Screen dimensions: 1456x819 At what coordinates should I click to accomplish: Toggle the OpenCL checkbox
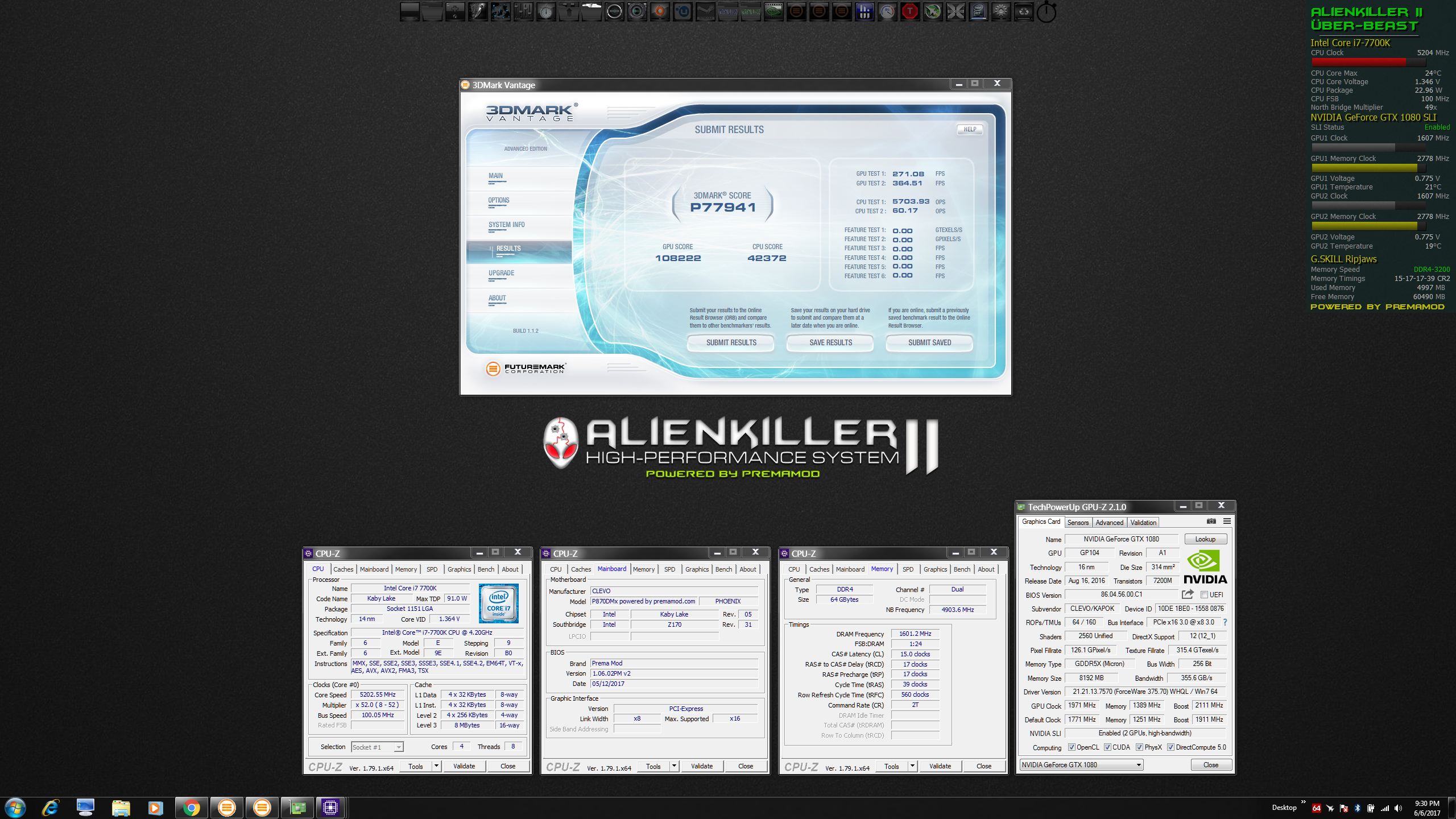click(x=1072, y=747)
